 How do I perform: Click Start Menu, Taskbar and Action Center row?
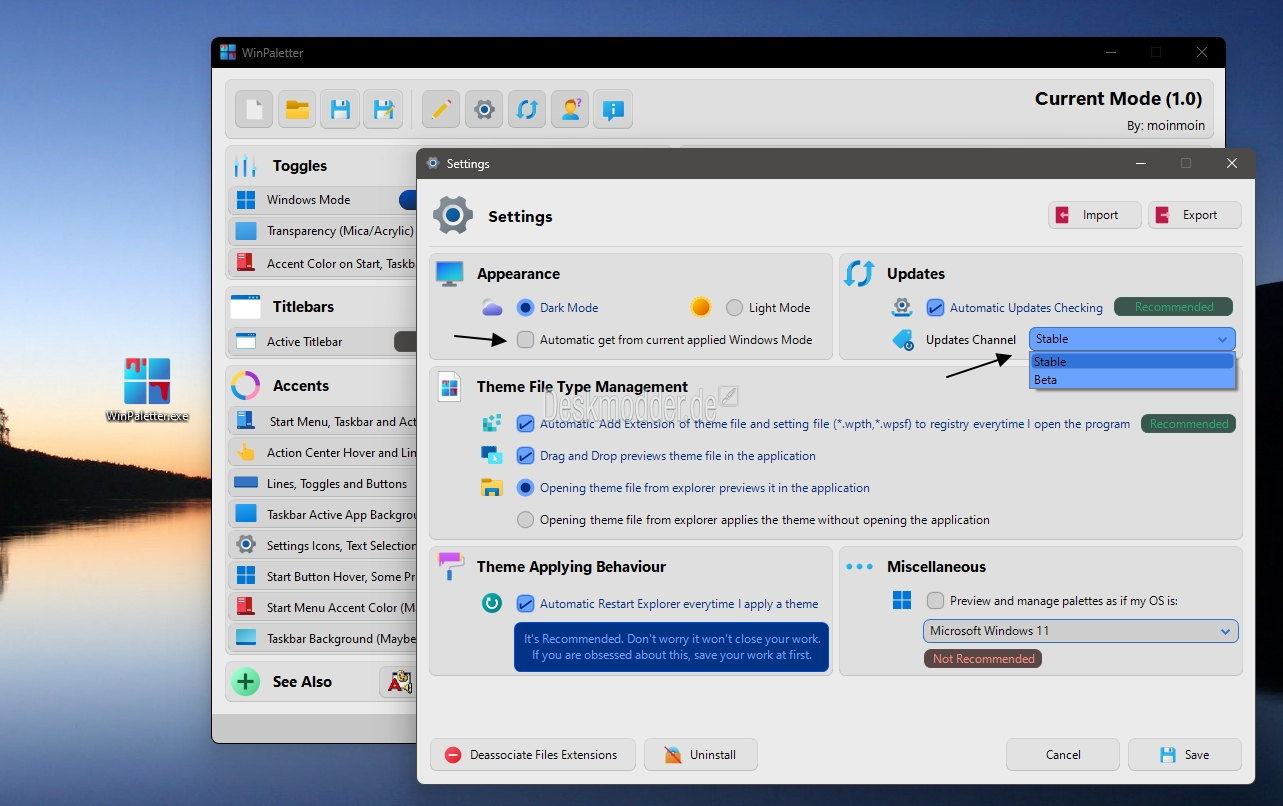[322, 422]
